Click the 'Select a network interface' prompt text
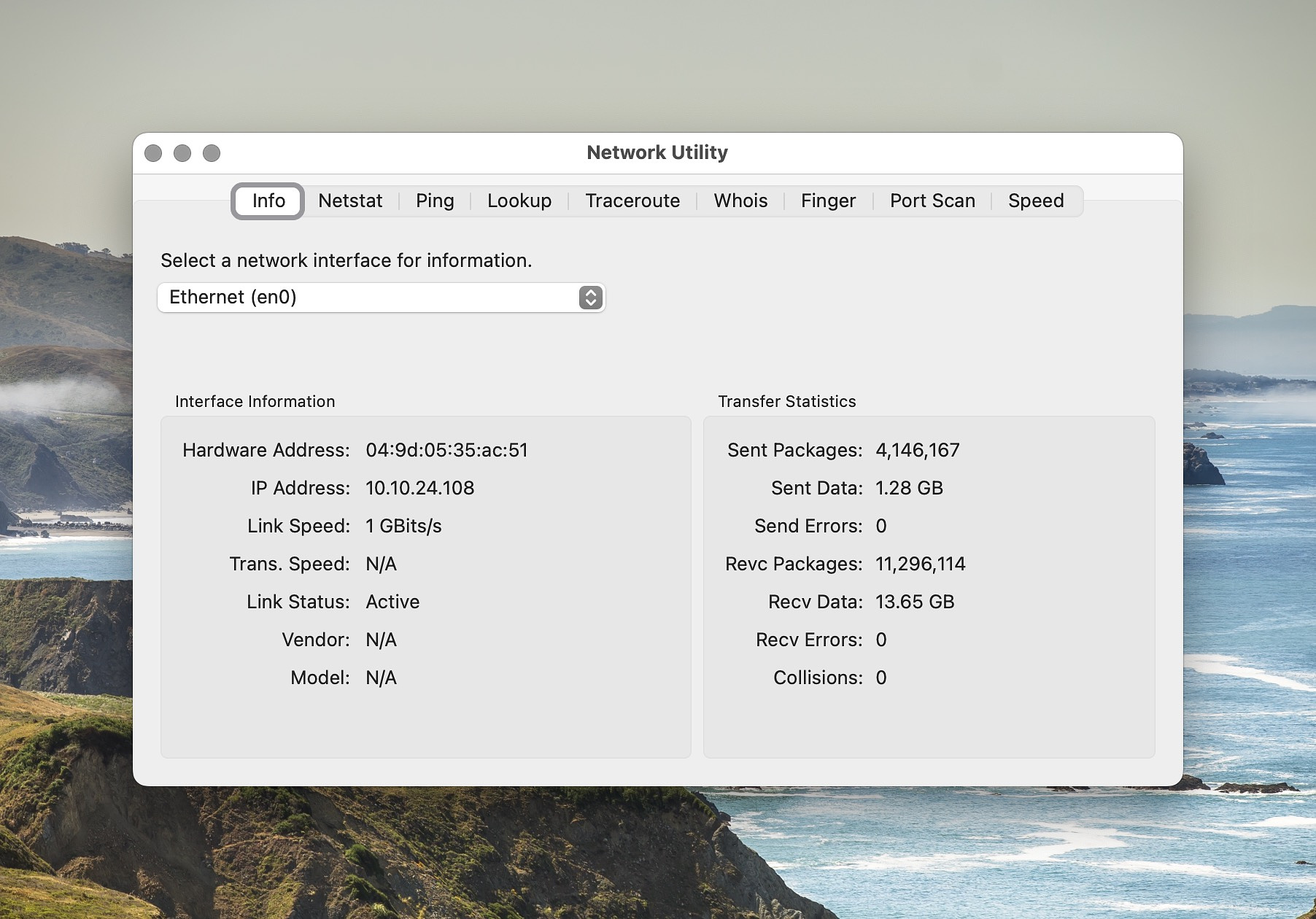The height and width of the screenshot is (919, 1316). click(346, 260)
